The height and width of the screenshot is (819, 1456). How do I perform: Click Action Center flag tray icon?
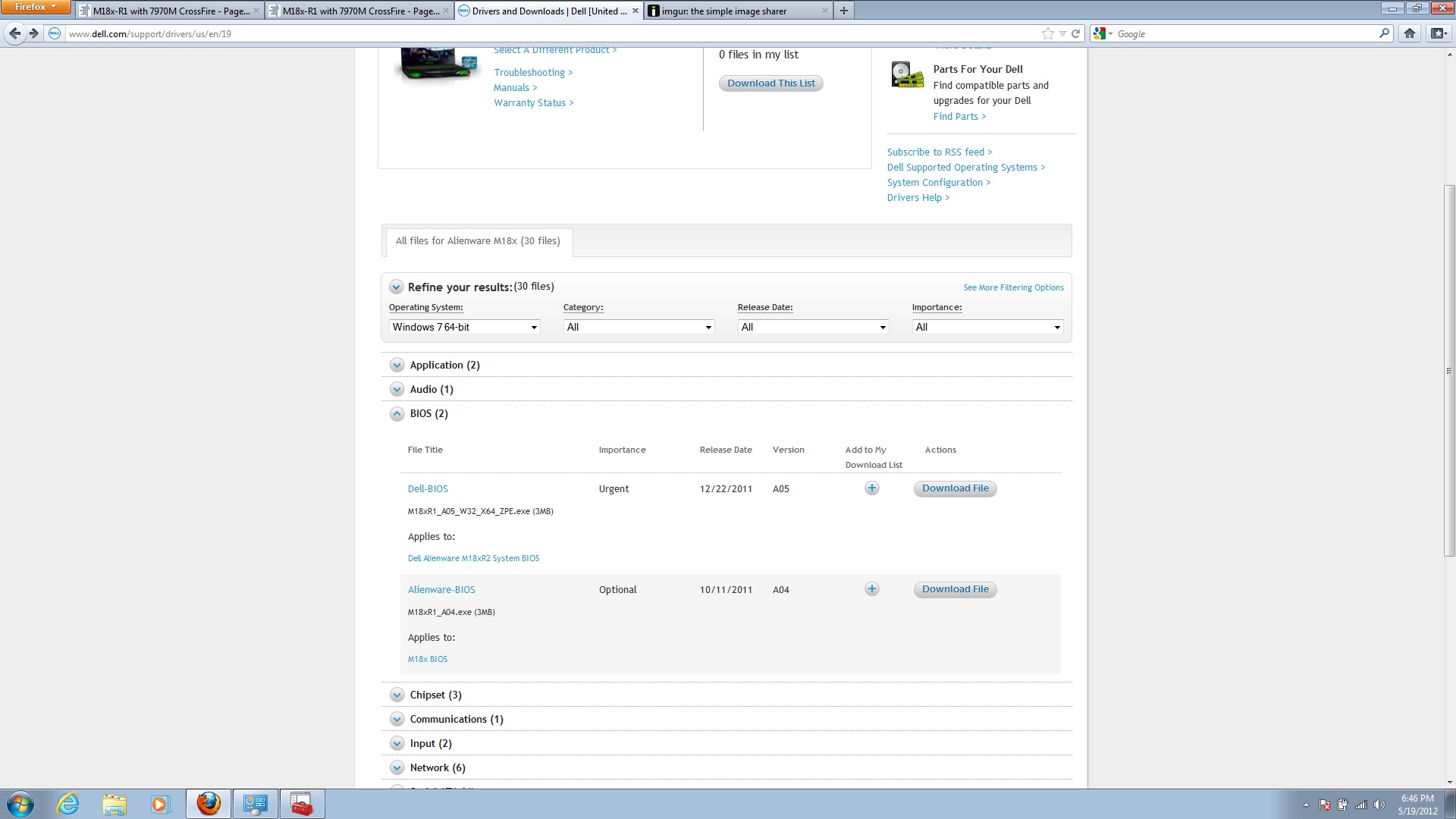[x=1325, y=805]
